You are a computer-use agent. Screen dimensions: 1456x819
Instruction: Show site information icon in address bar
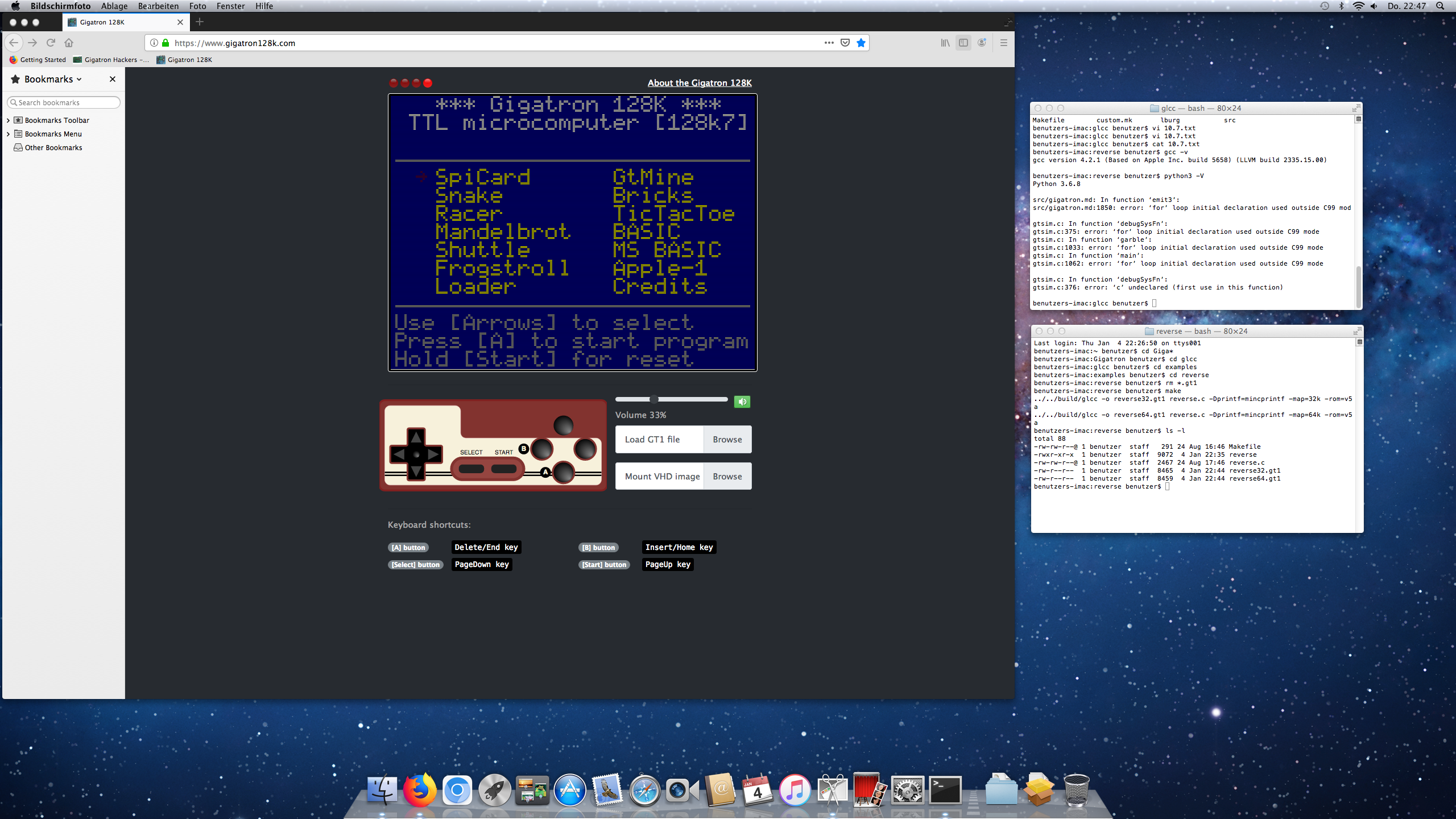click(x=154, y=43)
